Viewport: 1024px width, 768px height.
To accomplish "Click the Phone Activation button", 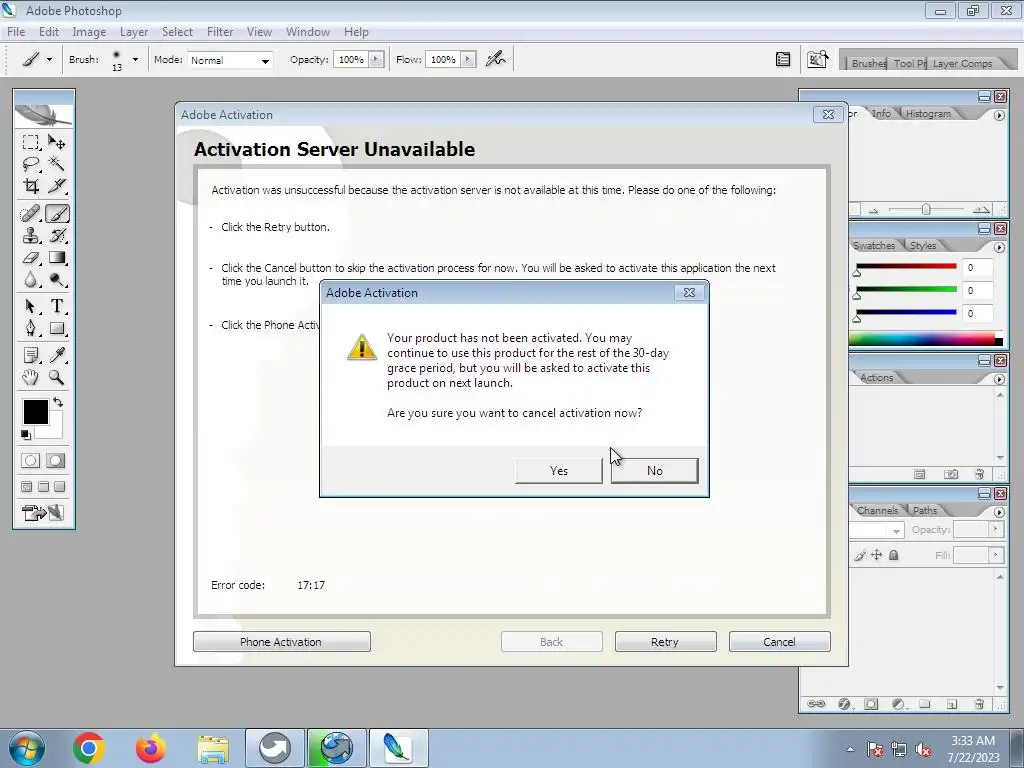I will pos(281,642).
